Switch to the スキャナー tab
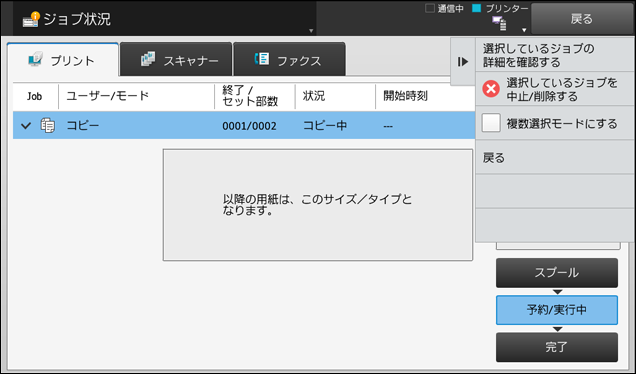The width and height of the screenshot is (636, 374). [x=176, y=59]
